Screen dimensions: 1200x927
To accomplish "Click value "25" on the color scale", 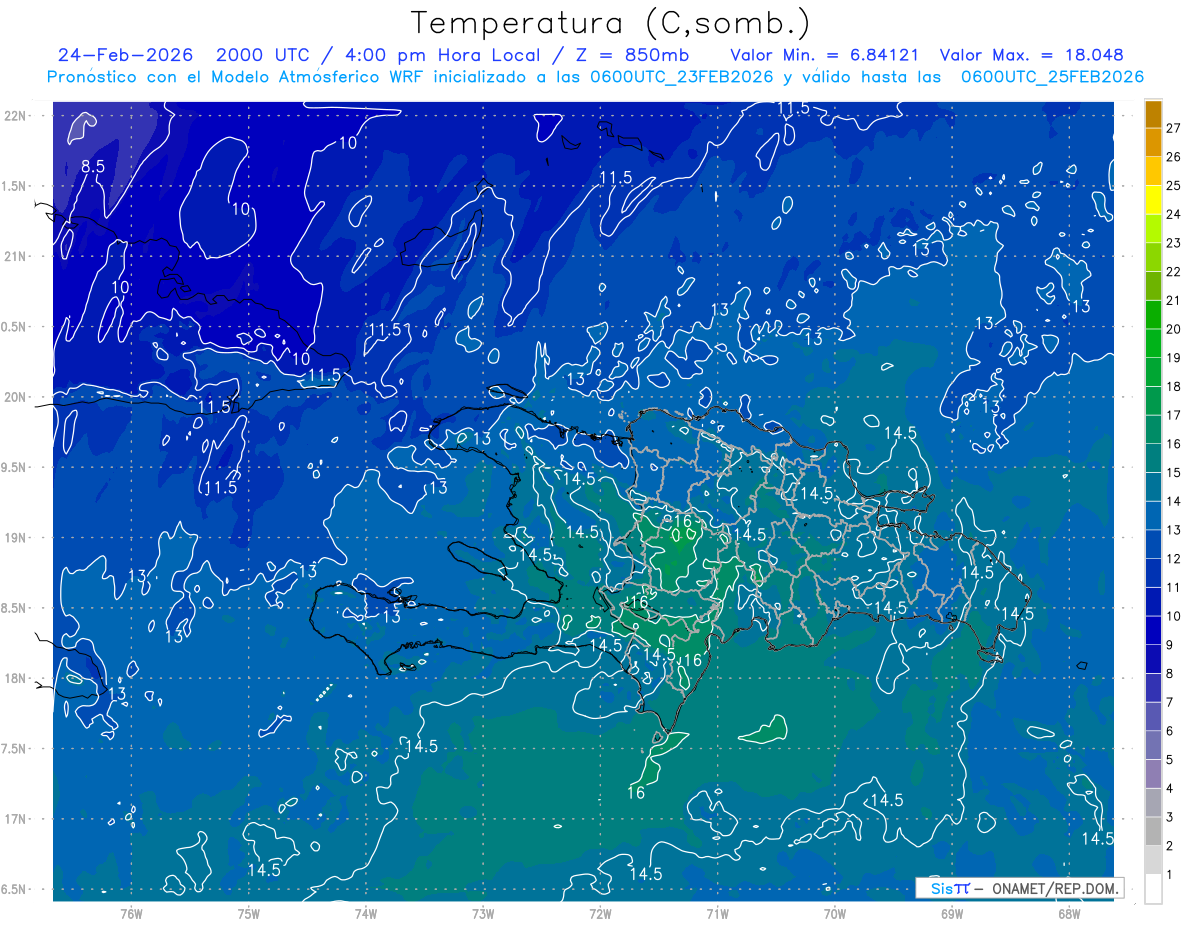I will pos(1173,186).
